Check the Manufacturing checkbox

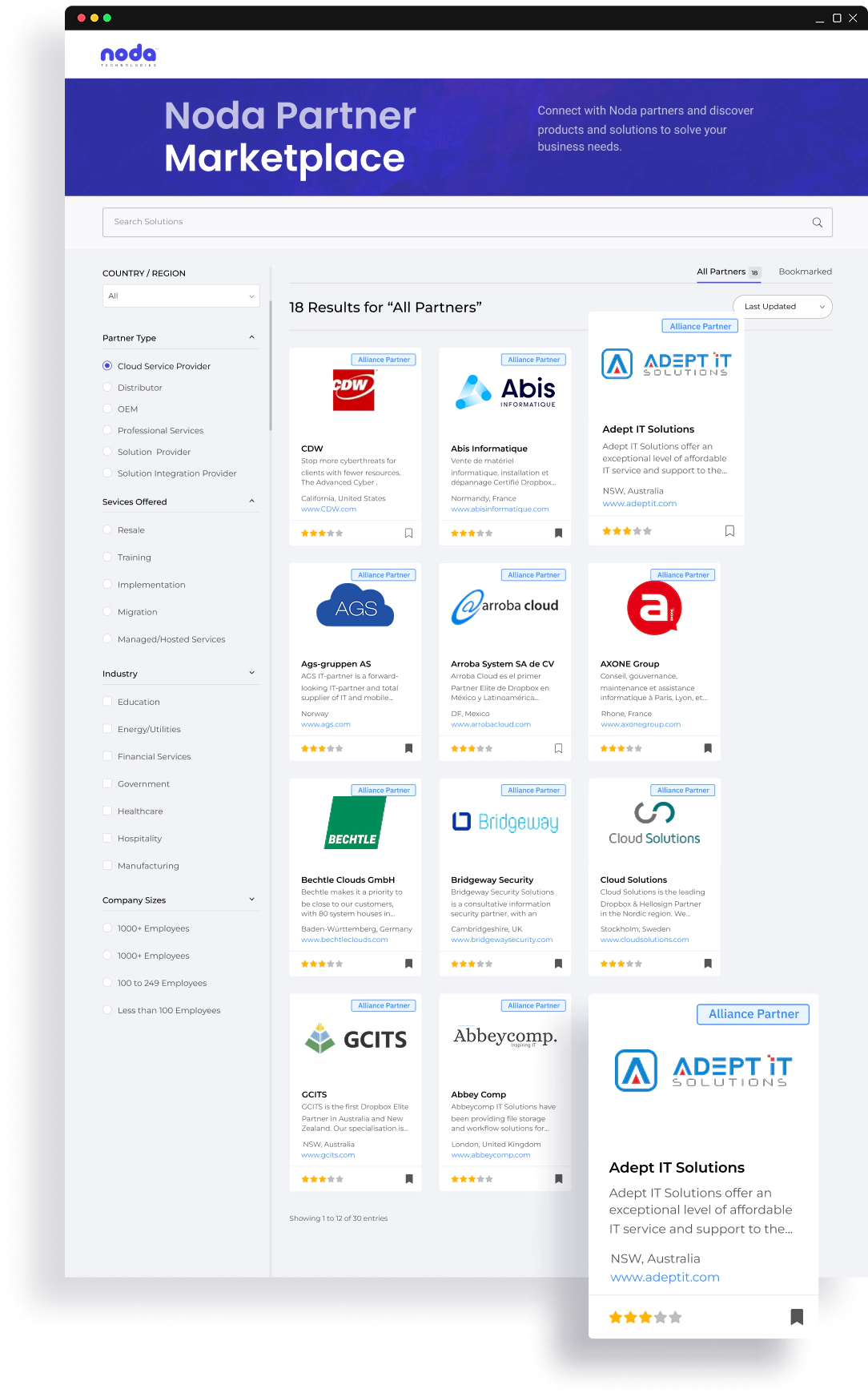click(x=107, y=866)
